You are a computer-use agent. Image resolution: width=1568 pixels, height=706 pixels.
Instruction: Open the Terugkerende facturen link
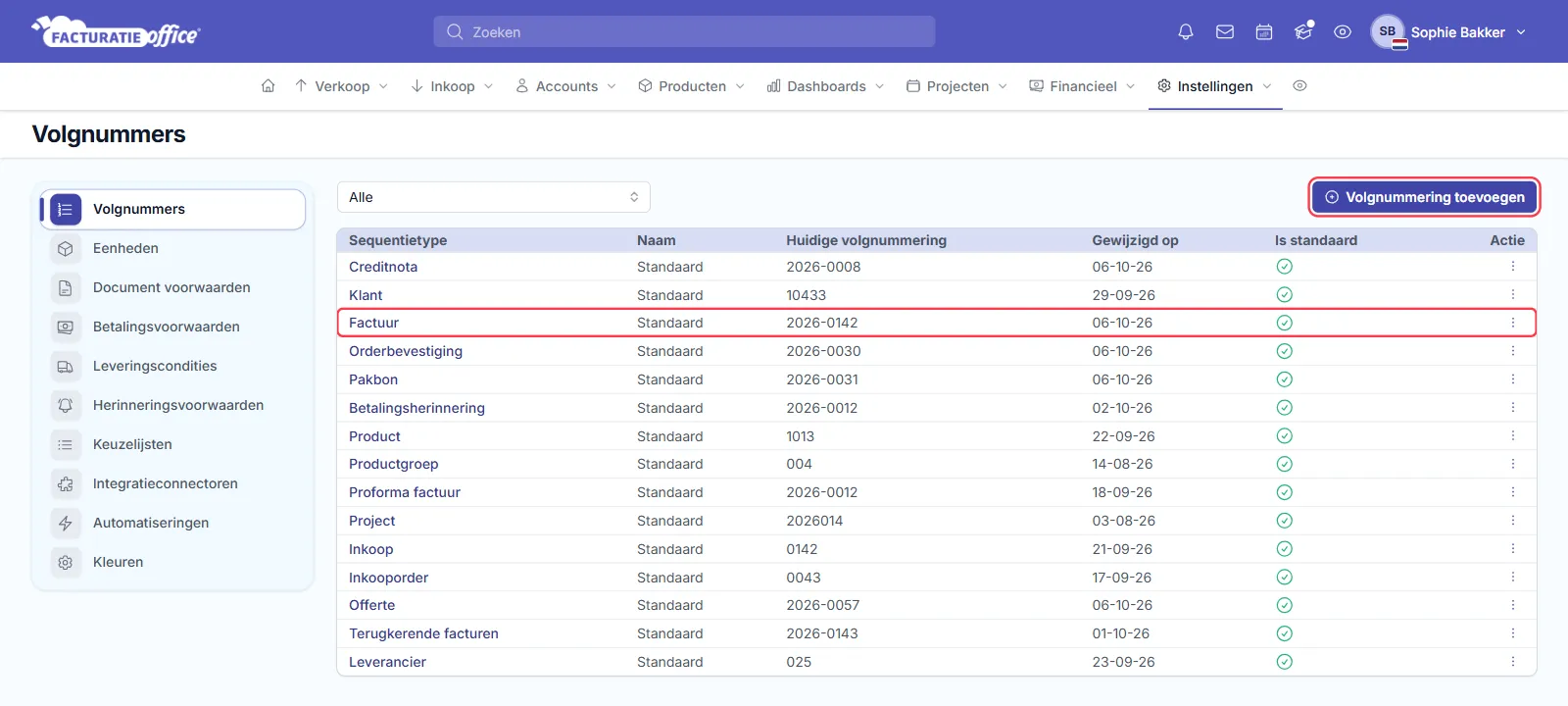423,633
